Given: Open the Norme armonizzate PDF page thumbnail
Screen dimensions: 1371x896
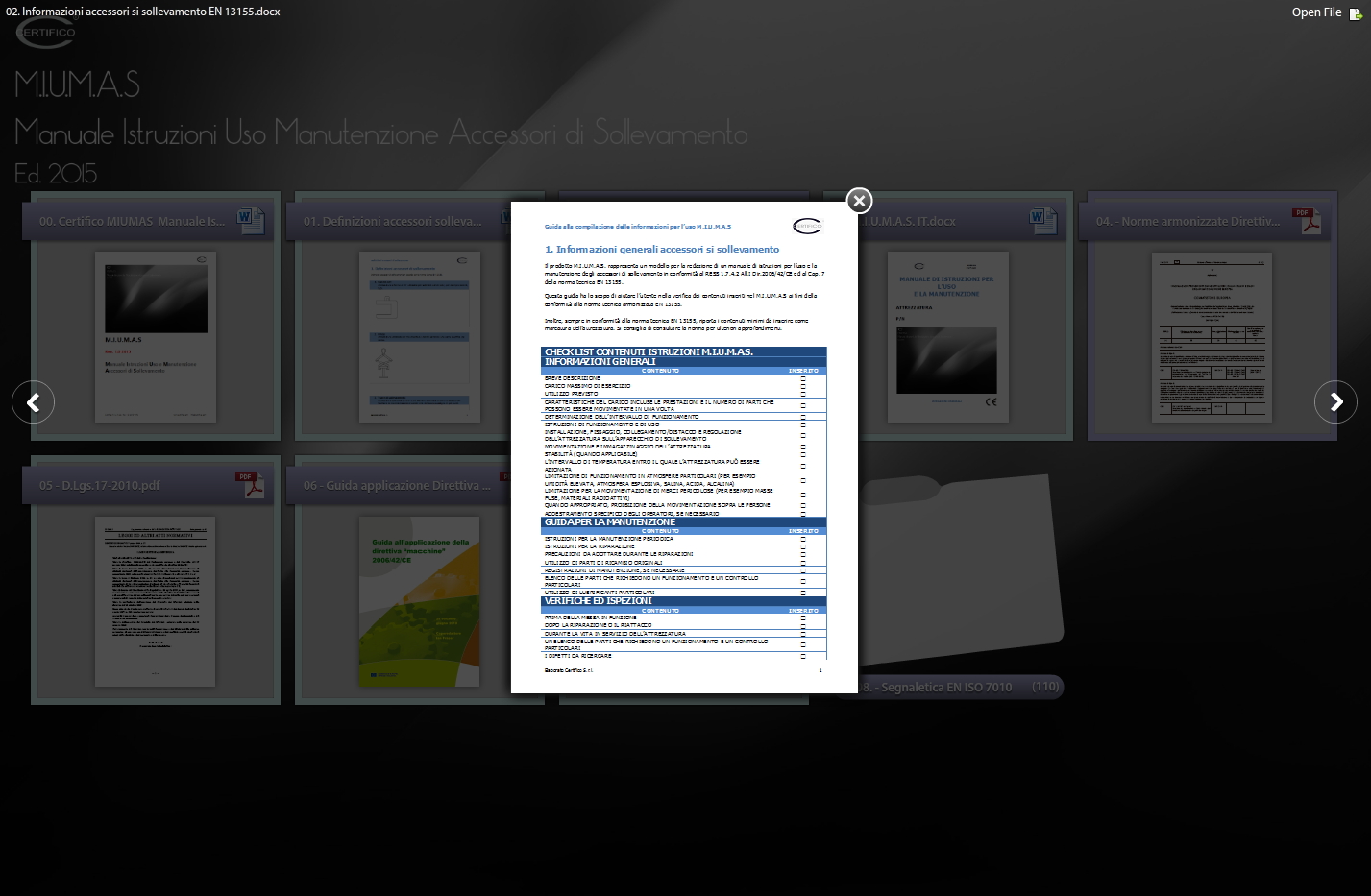Looking at the screenshot, I should pyautogui.click(x=1212, y=336).
